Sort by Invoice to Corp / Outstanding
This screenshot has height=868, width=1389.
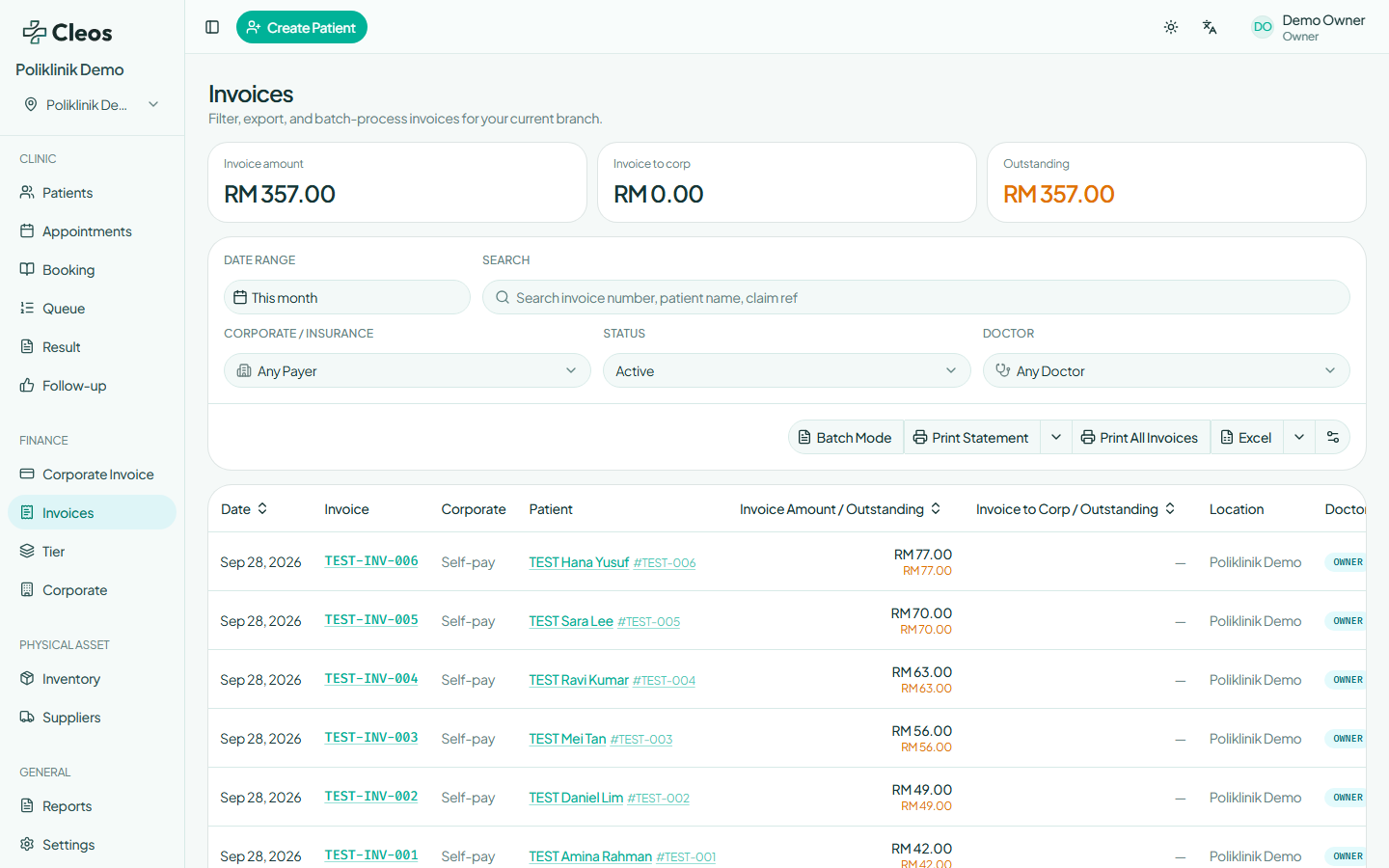pyautogui.click(x=1076, y=509)
